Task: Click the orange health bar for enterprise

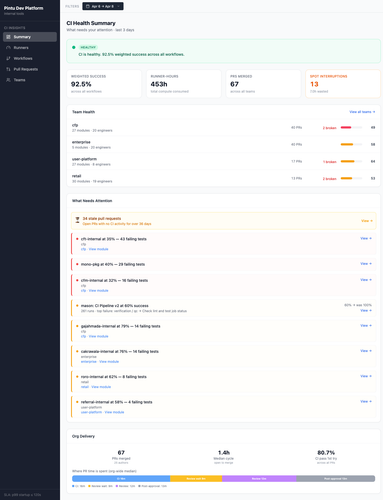Action: [x=347, y=144]
